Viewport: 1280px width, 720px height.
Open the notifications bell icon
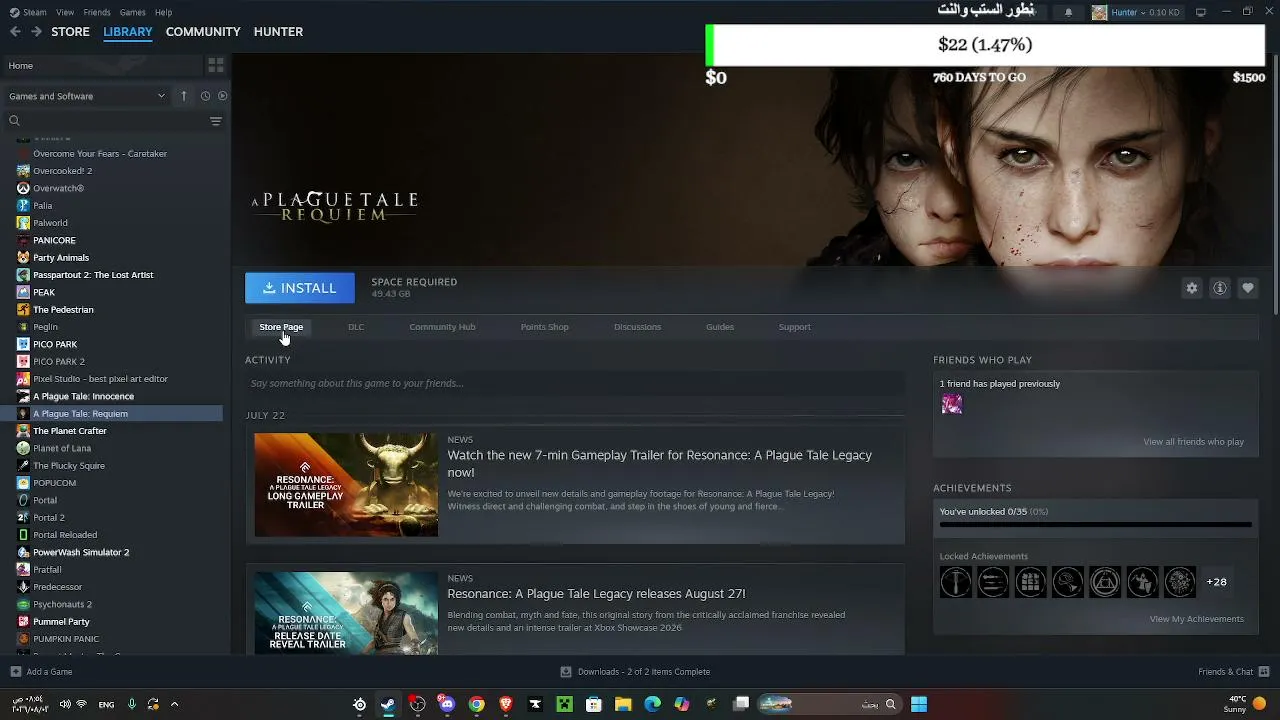(1068, 12)
